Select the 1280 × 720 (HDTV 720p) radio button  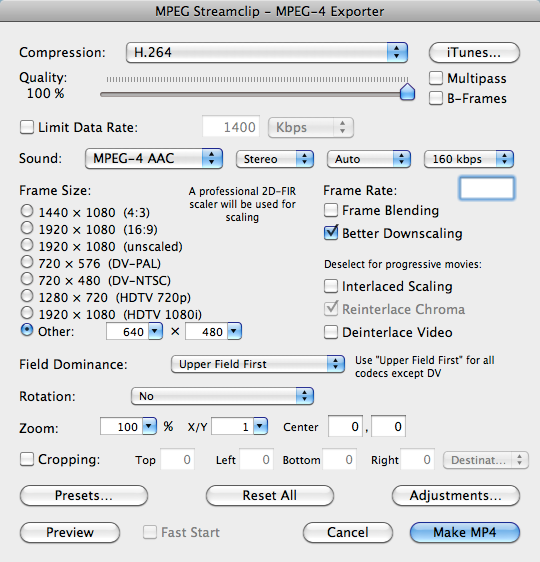click(x=27, y=296)
